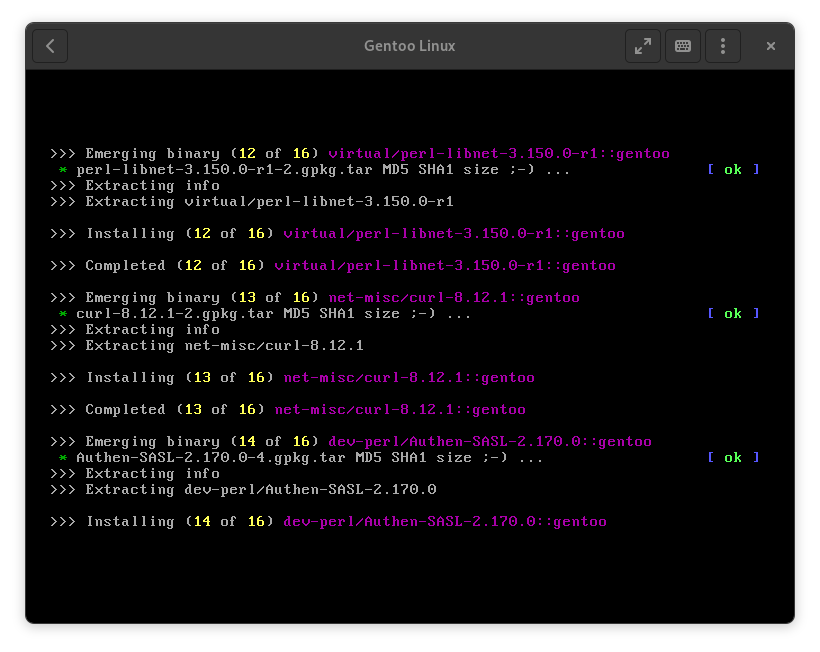The width and height of the screenshot is (820, 652).
Task: Click Installing (14 of 16) Authen-SASL line
Action: pyautogui.click(x=328, y=522)
